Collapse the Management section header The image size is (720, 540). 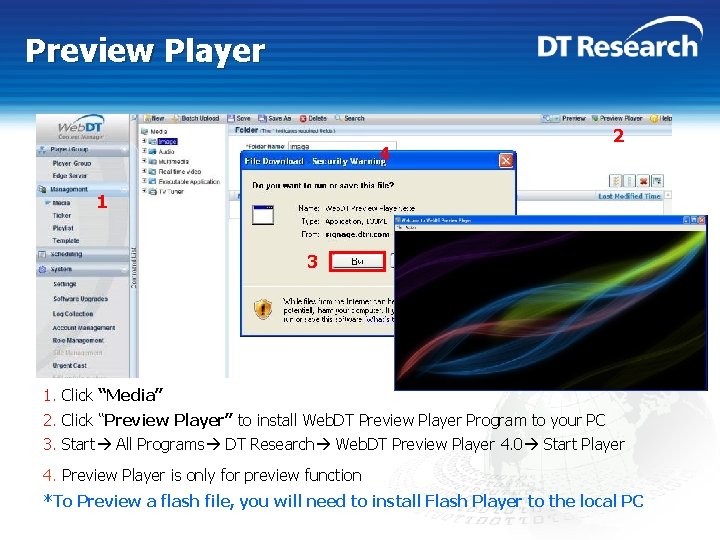pyautogui.click(x=83, y=189)
